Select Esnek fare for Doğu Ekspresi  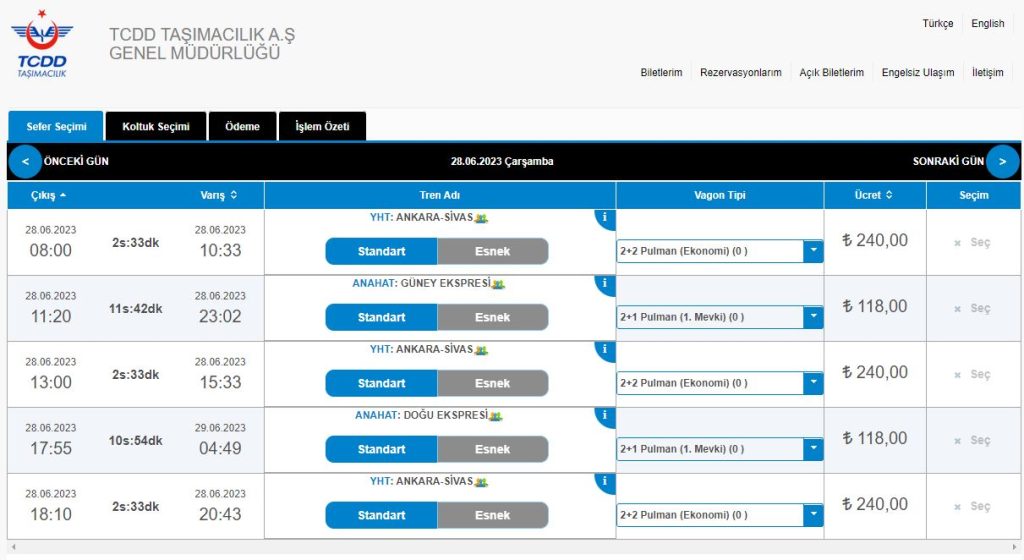coord(492,449)
